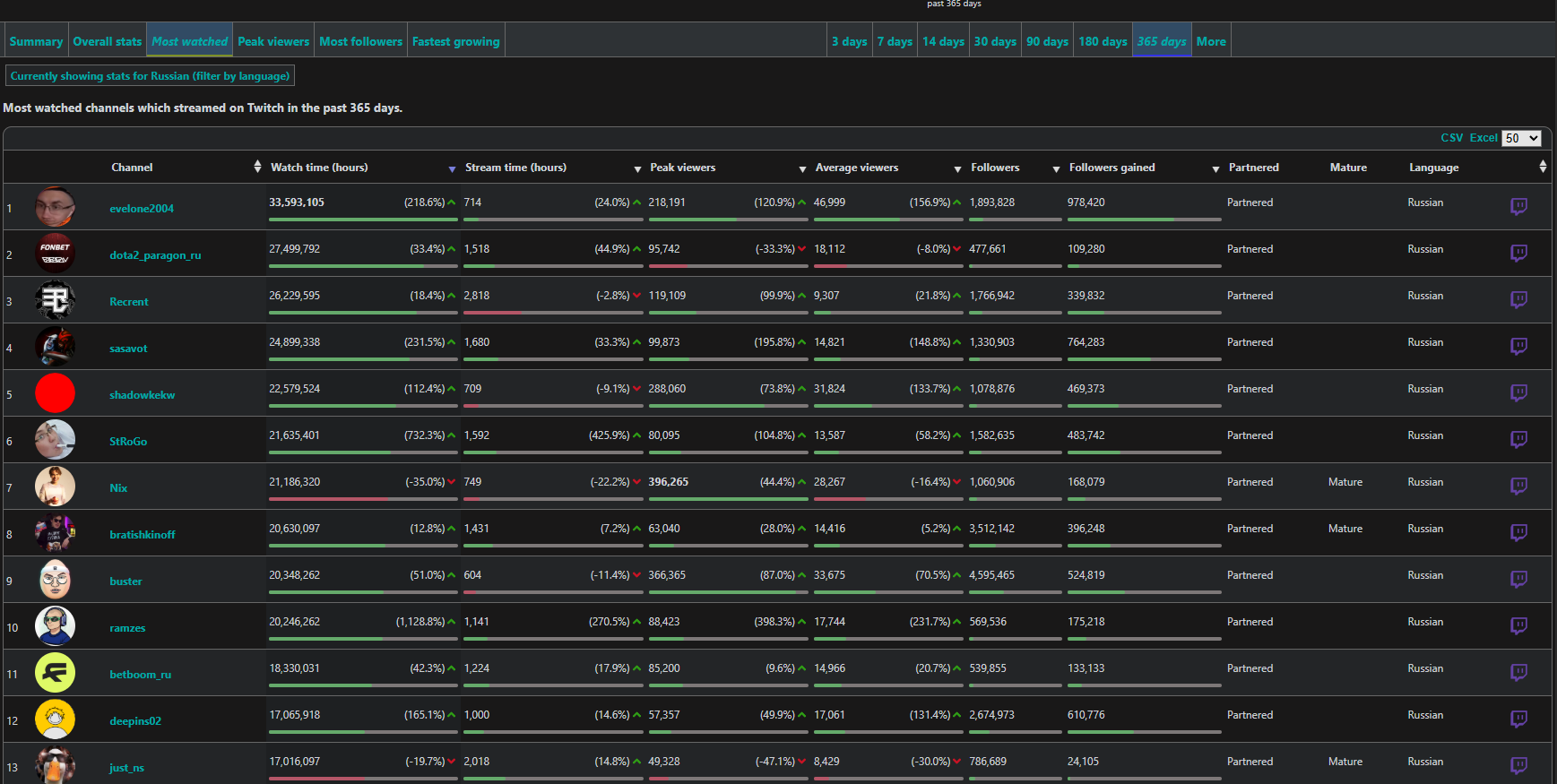Open Twitch link icon for sasavot

pyautogui.click(x=1518, y=347)
